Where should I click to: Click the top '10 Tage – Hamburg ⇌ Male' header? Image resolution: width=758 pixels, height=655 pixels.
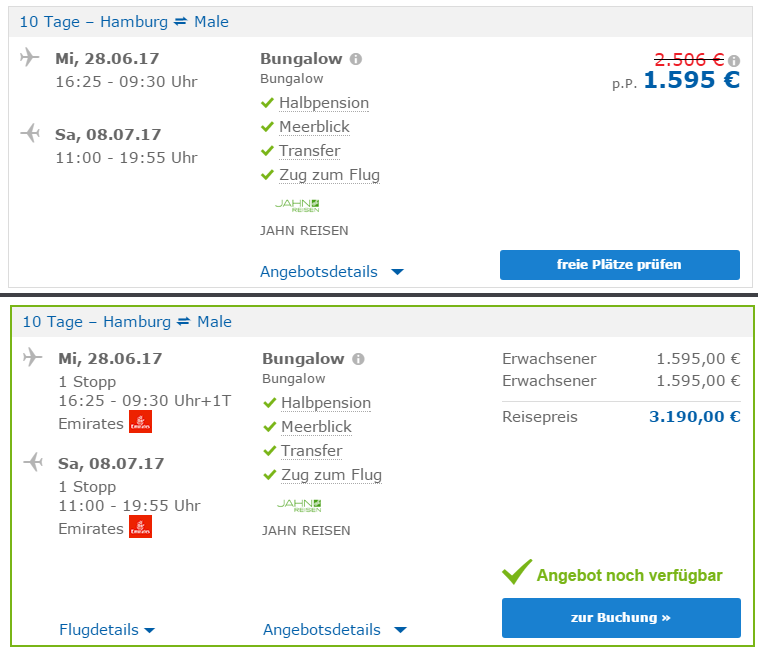(124, 22)
